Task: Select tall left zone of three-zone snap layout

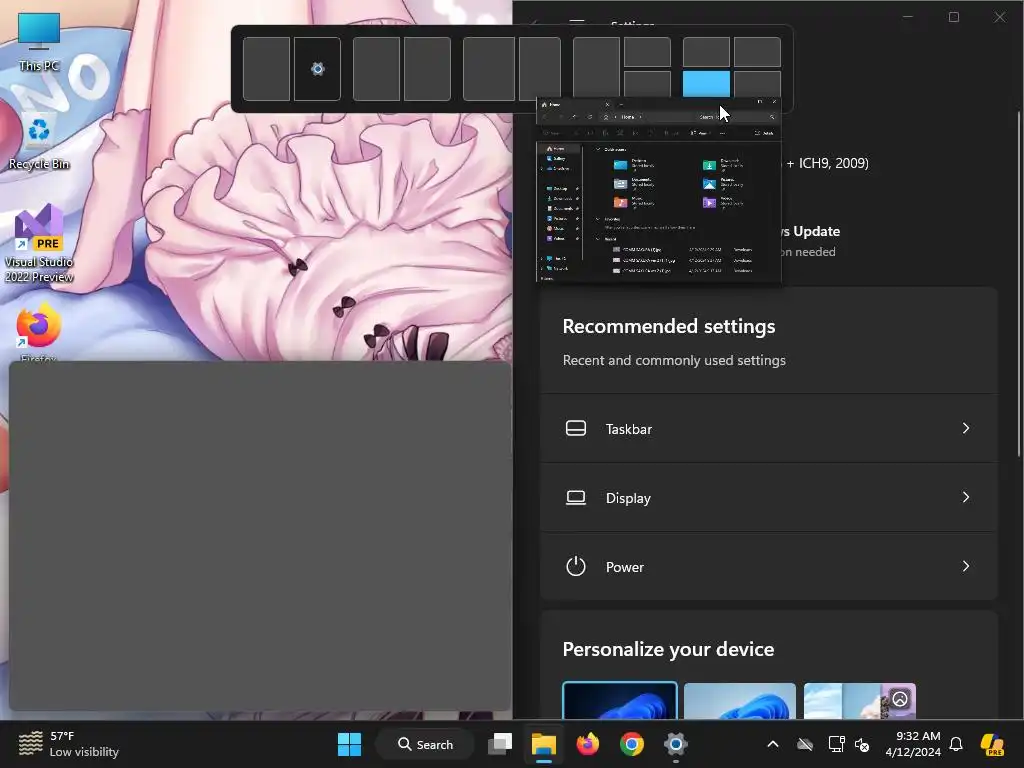Action: point(596,69)
